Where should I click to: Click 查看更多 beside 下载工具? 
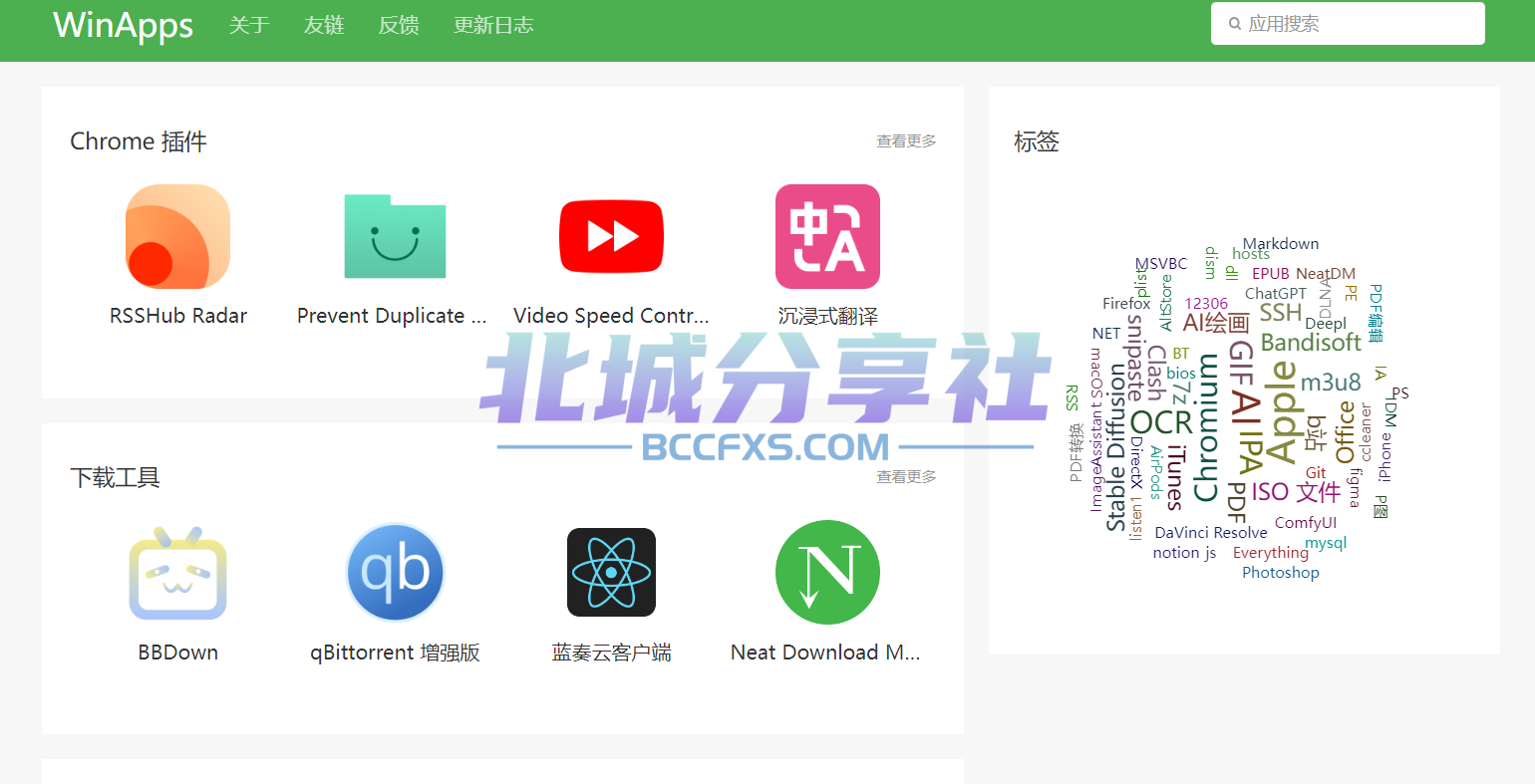point(906,477)
